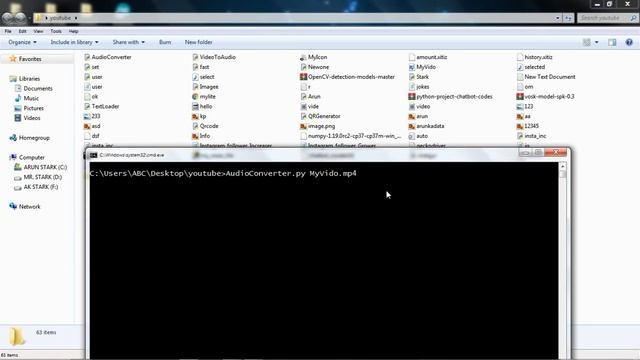Open Homegroup in navigation pane
Screen dimensions: 640x360
(34, 138)
